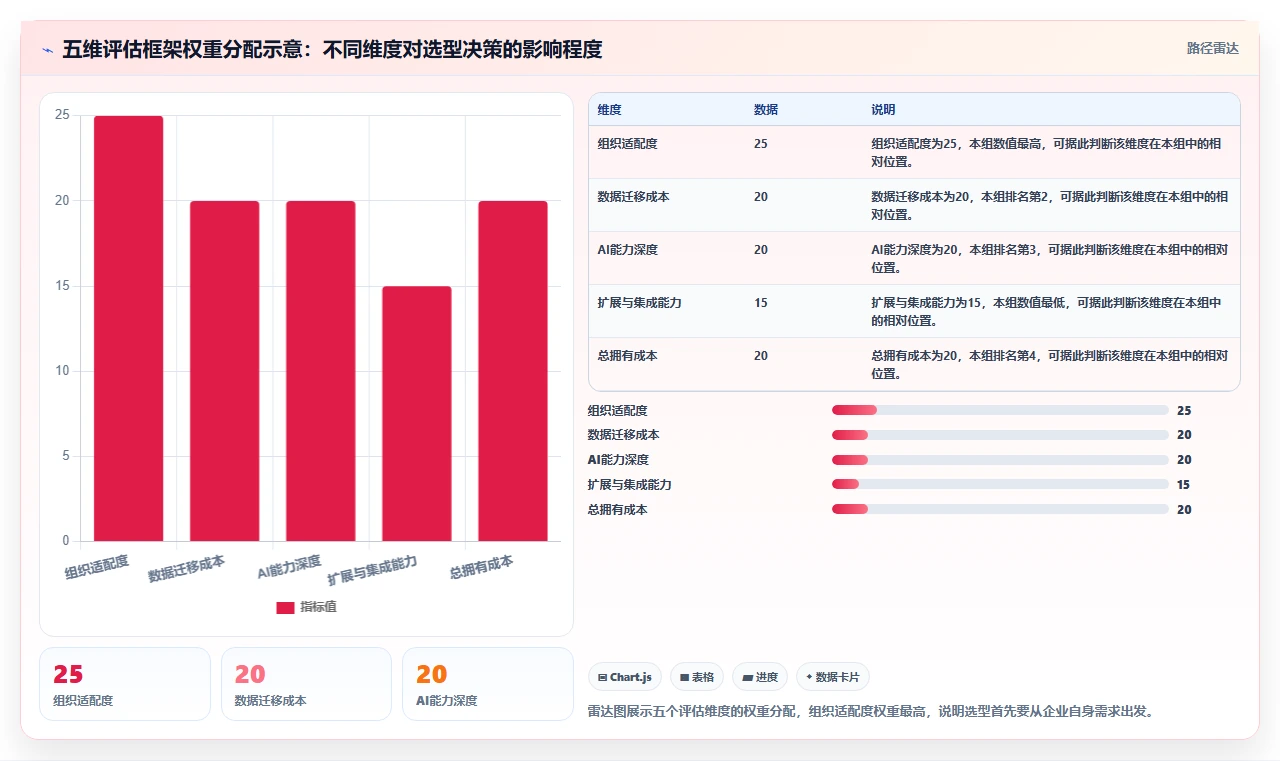The width and height of the screenshot is (1280, 761).
Task: Click the y-axis label 25
Action: pyautogui.click(x=62, y=115)
